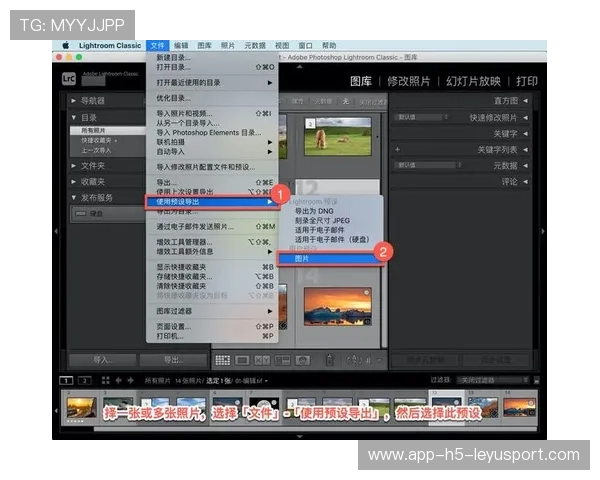Switch to 打印 module
Viewport: 600px width, 480px height.
coord(527,81)
